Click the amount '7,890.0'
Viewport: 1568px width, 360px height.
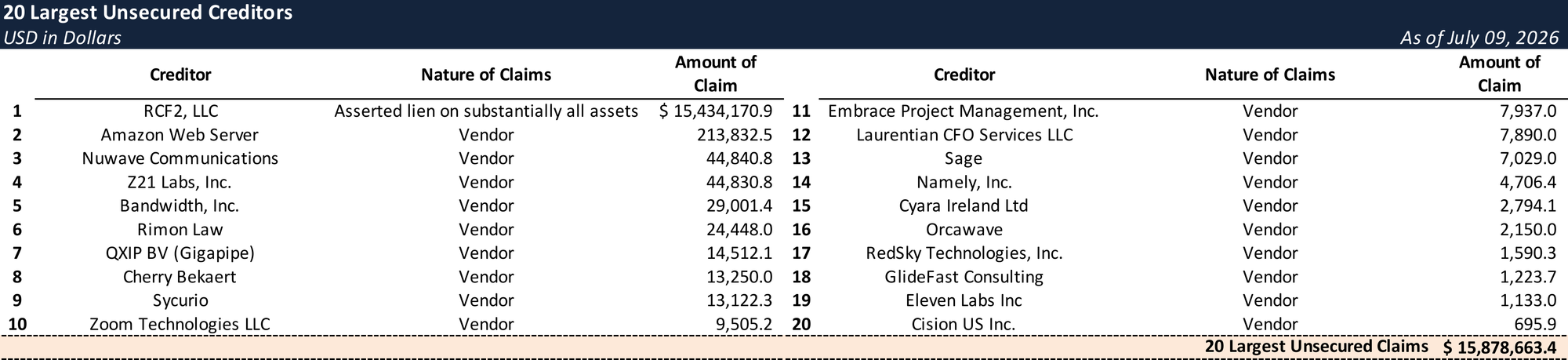click(1528, 135)
